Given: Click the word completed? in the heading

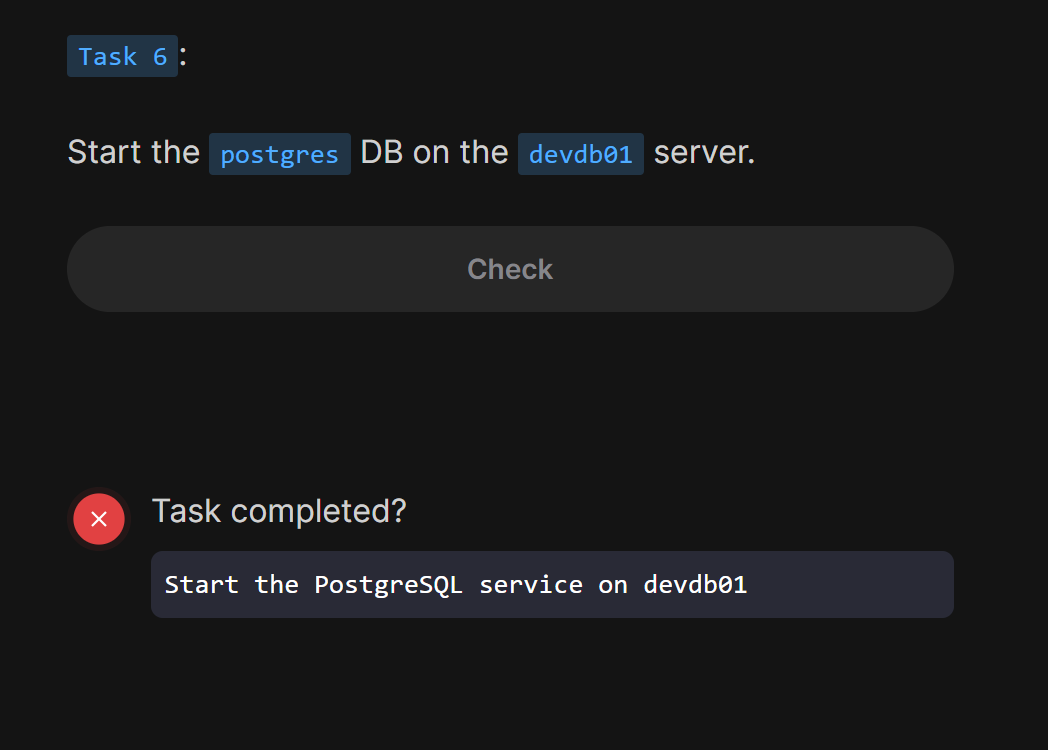Looking at the screenshot, I should coord(319,511).
